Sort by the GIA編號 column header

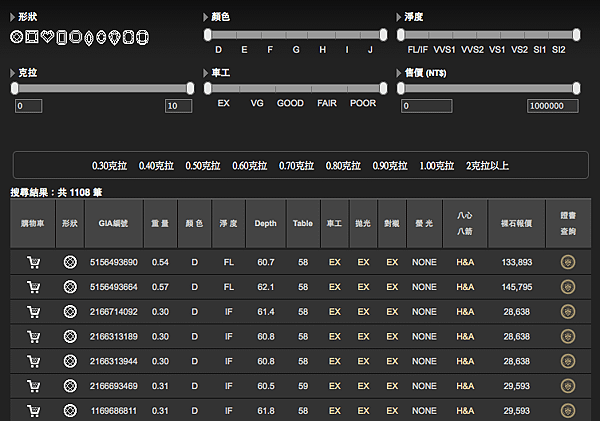click(114, 224)
